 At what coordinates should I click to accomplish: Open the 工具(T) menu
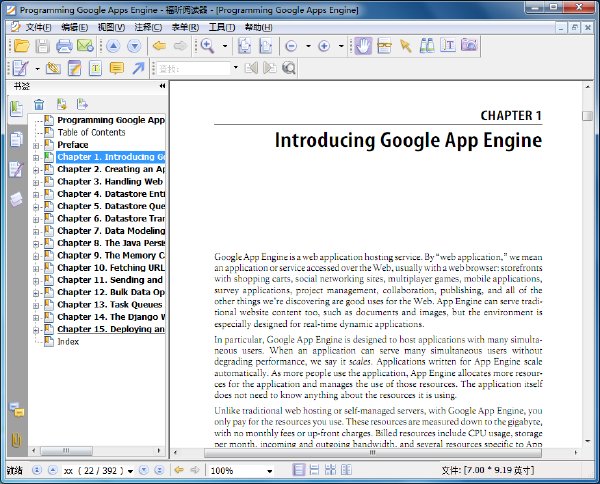click(222, 28)
